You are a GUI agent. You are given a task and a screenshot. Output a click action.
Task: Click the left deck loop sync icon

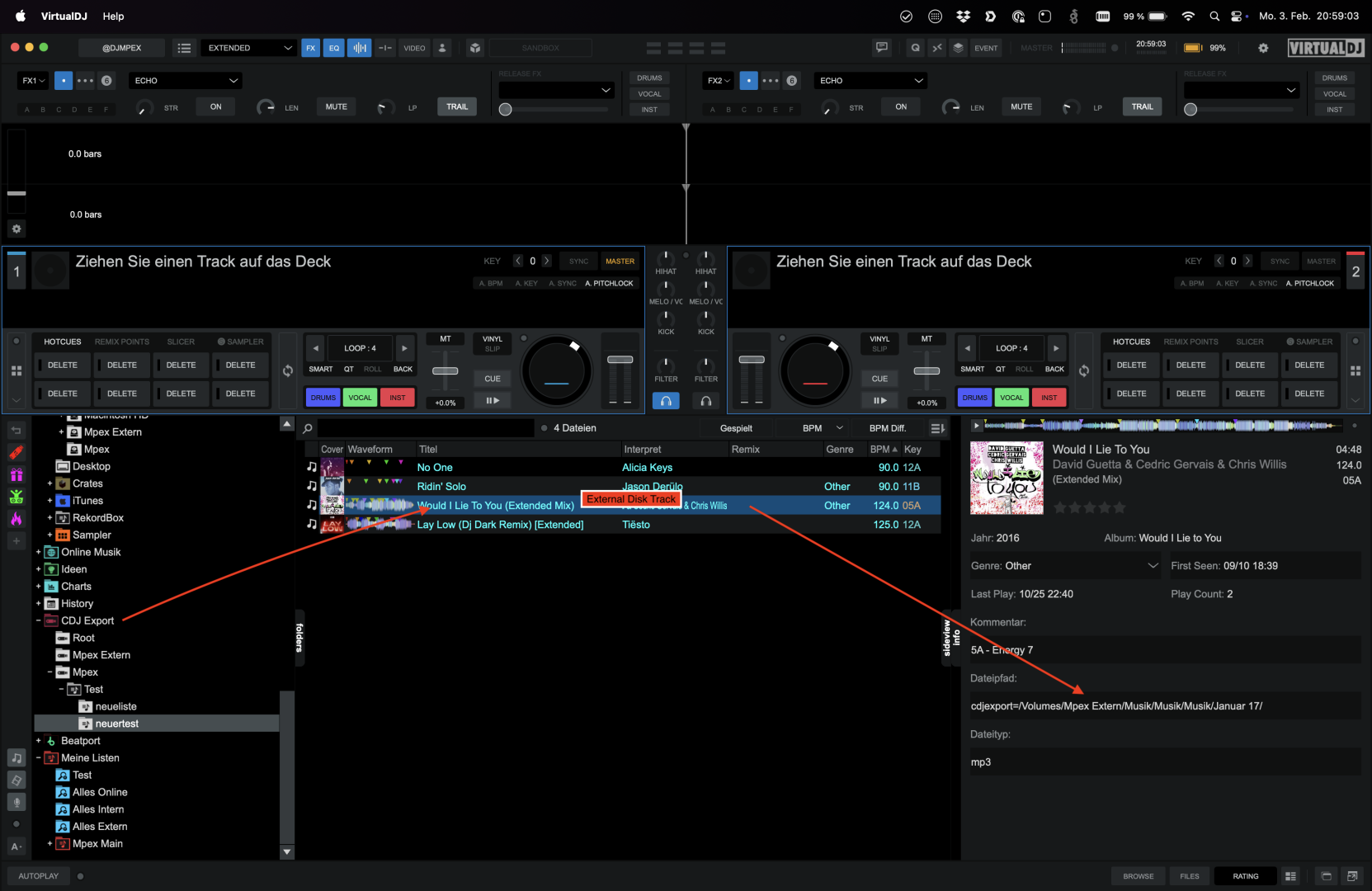[x=287, y=371]
